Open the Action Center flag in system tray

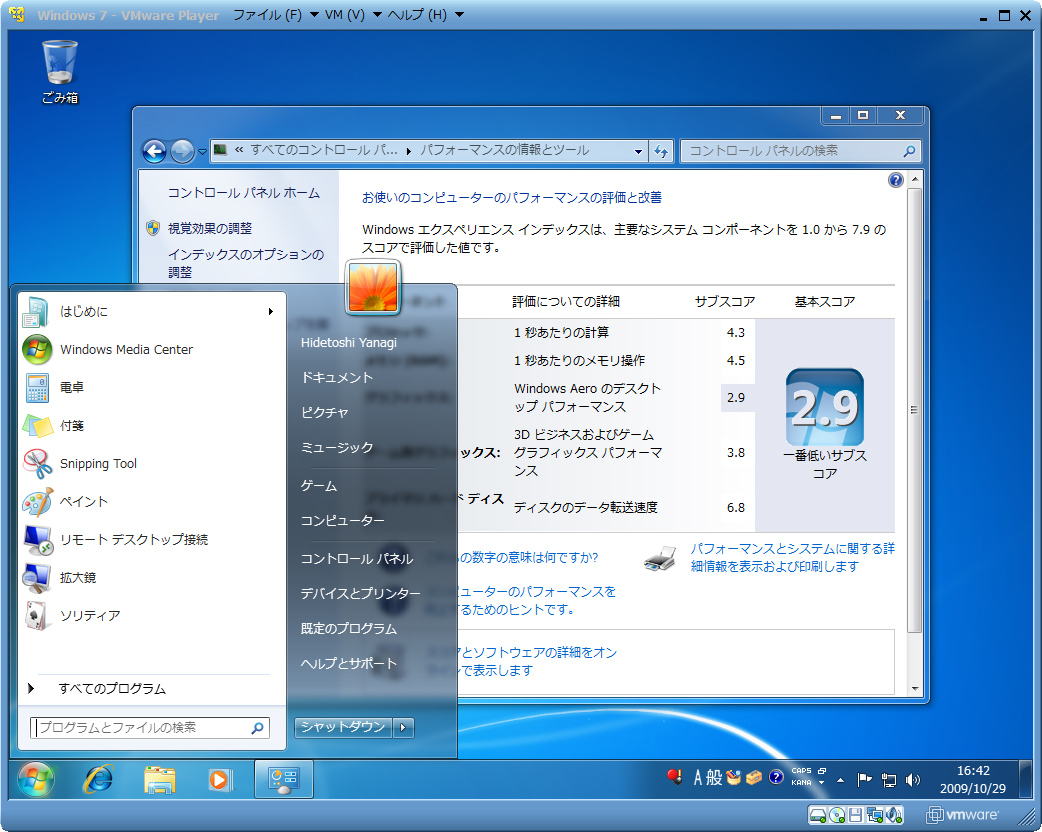865,779
